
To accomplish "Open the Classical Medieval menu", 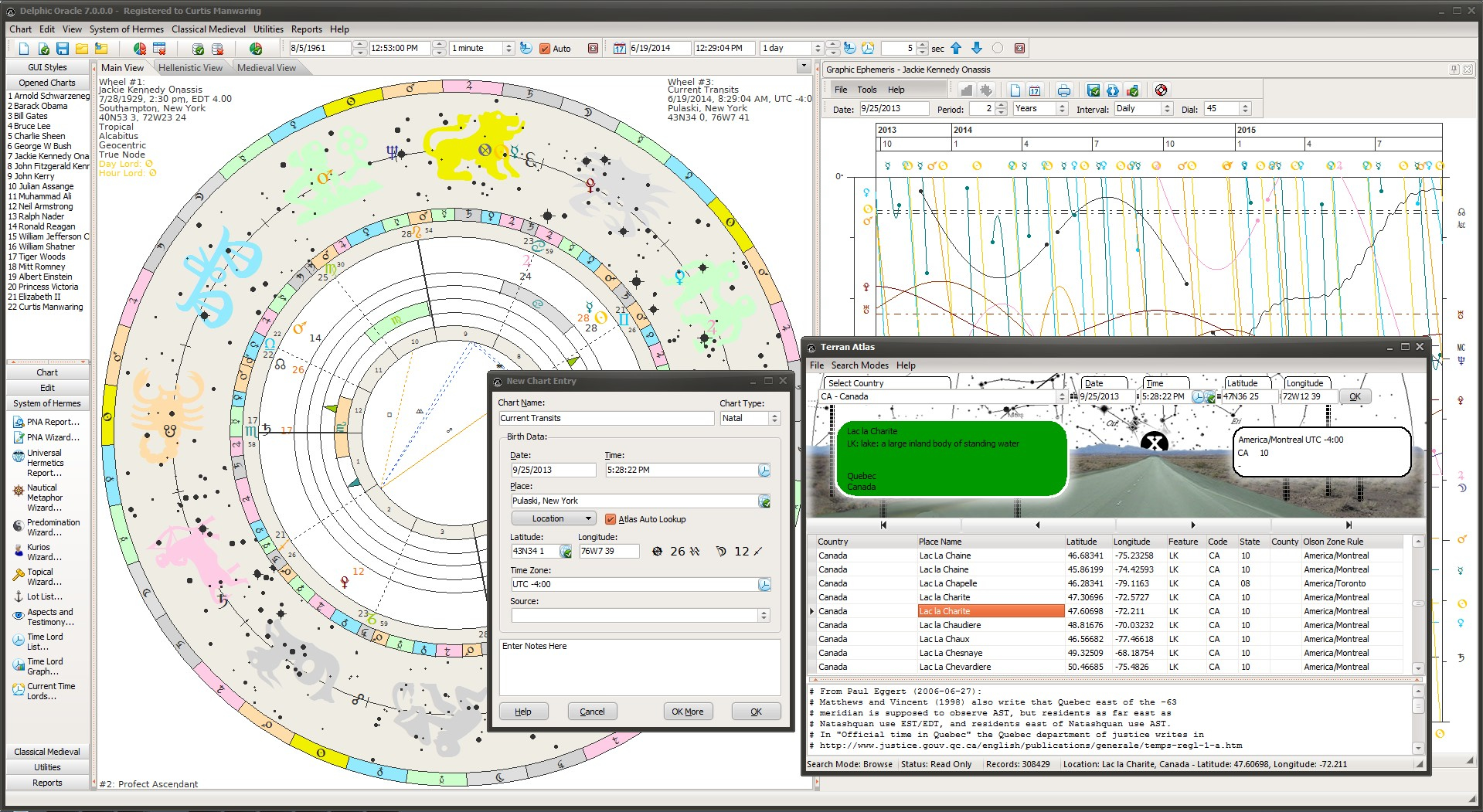I will coord(209,29).
